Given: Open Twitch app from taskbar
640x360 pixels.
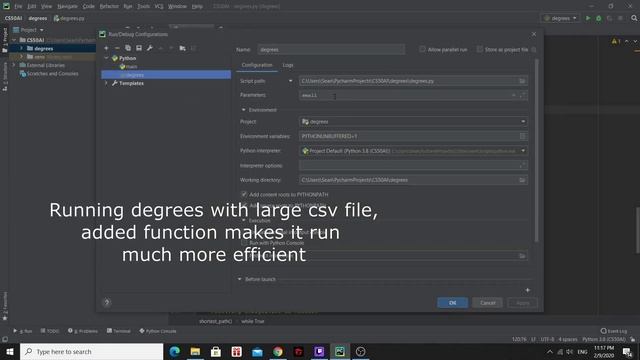Looking at the screenshot, I should 319,351.
